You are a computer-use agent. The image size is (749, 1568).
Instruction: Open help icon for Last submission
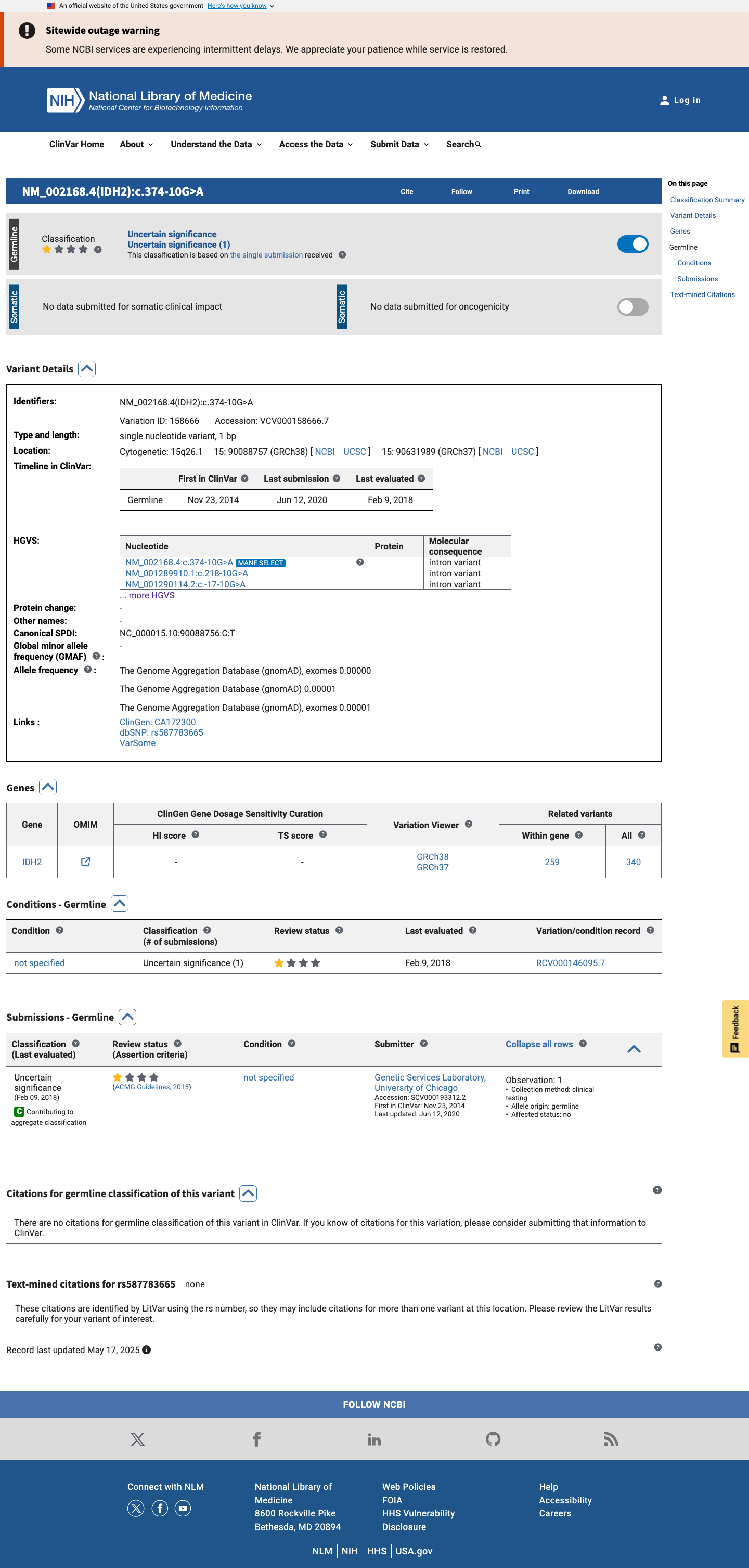337,479
